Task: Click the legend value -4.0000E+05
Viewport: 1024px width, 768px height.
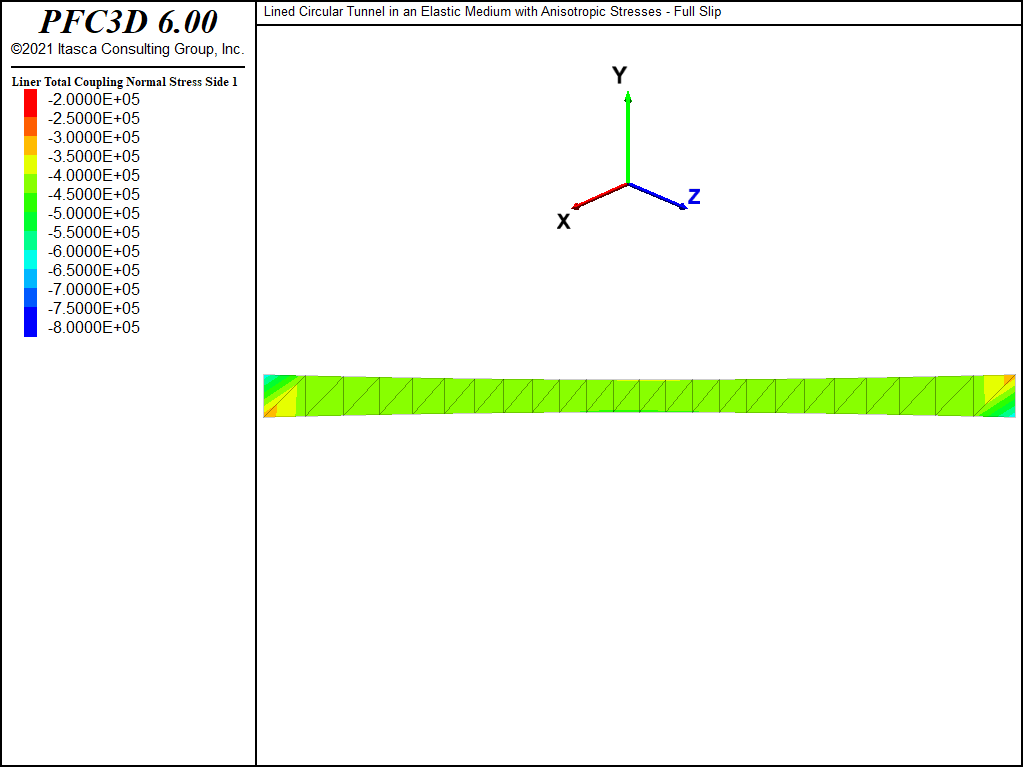Action: click(x=94, y=175)
